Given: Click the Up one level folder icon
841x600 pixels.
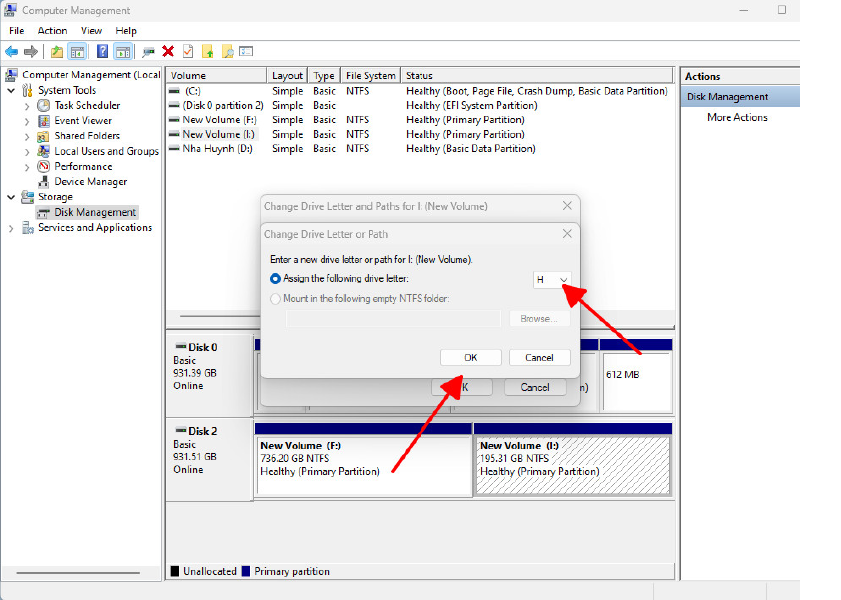Looking at the screenshot, I should pyautogui.click(x=57, y=51).
